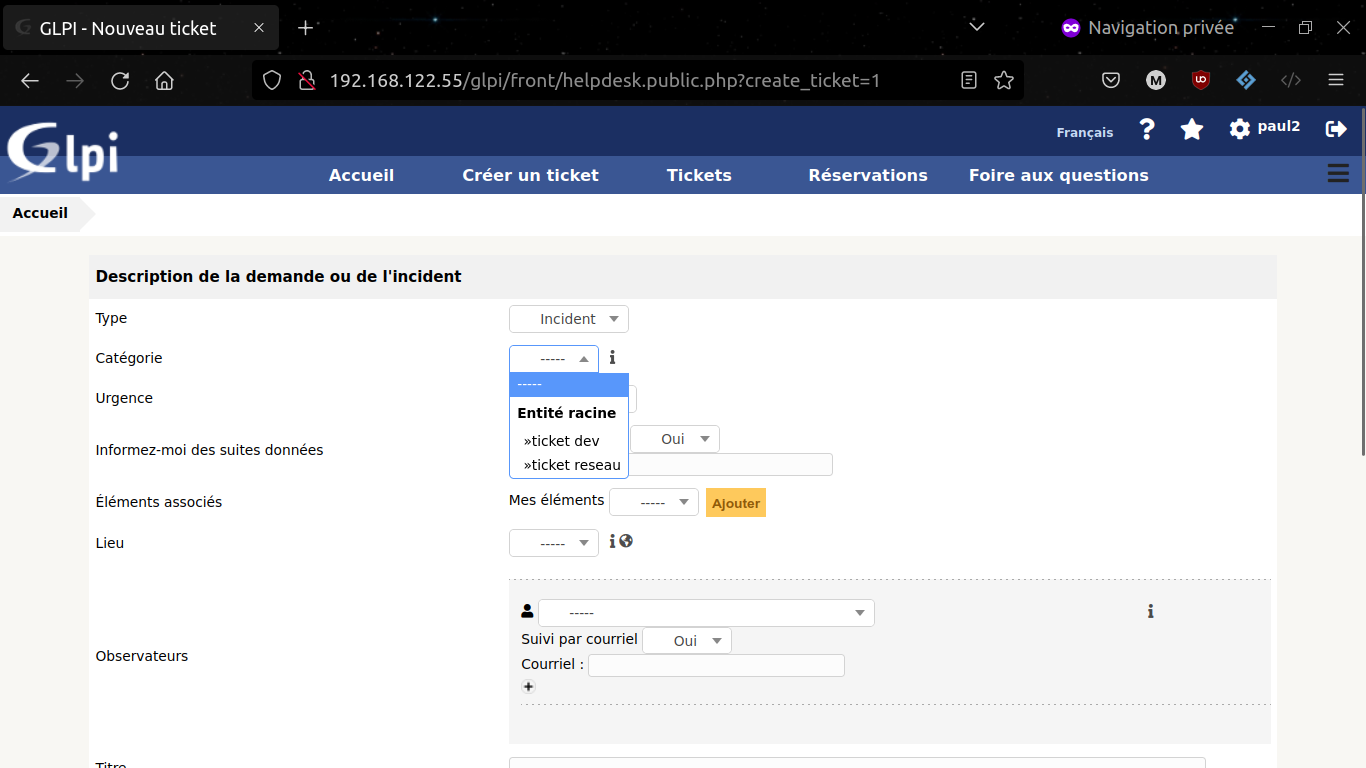Open the Oui dropdown under Informez-moi
The height and width of the screenshot is (768, 1366).
(675, 439)
